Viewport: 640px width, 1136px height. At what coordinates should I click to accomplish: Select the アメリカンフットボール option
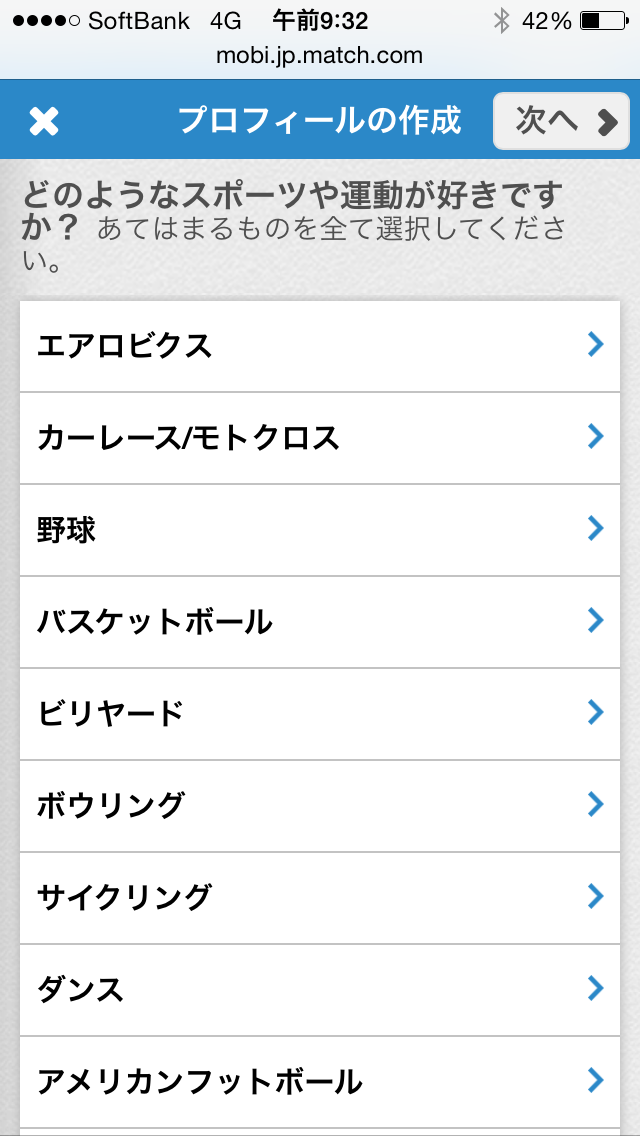tap(200, 1082)
